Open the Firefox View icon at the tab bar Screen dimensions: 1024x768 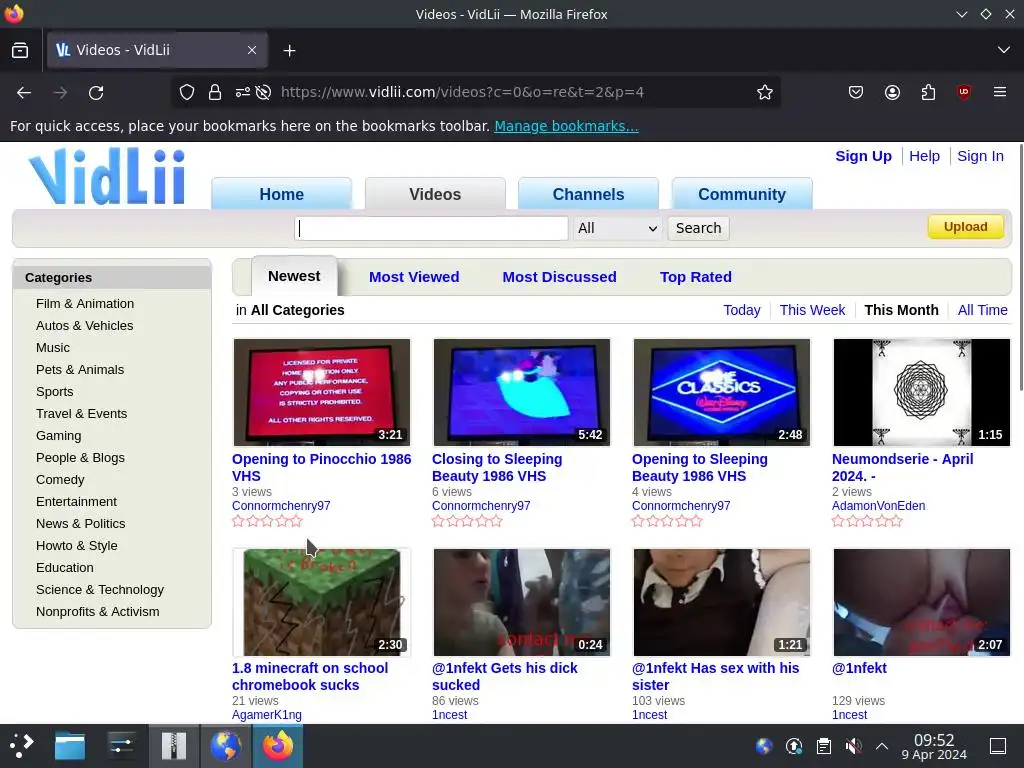[20, 50]
